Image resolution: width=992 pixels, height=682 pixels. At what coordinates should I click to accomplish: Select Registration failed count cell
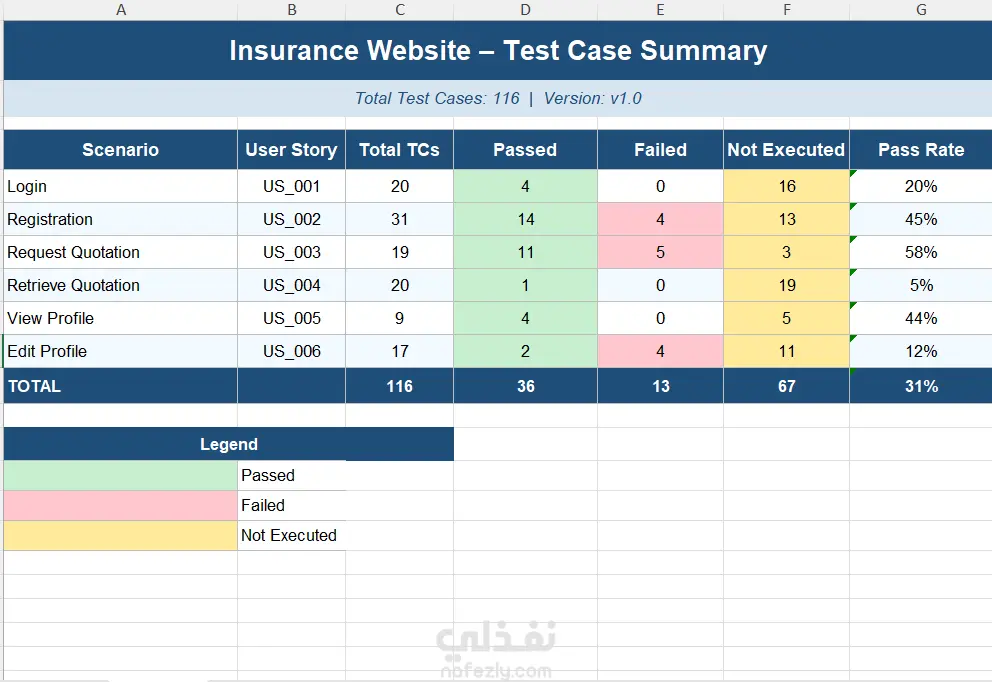click(x=660, y=220)
